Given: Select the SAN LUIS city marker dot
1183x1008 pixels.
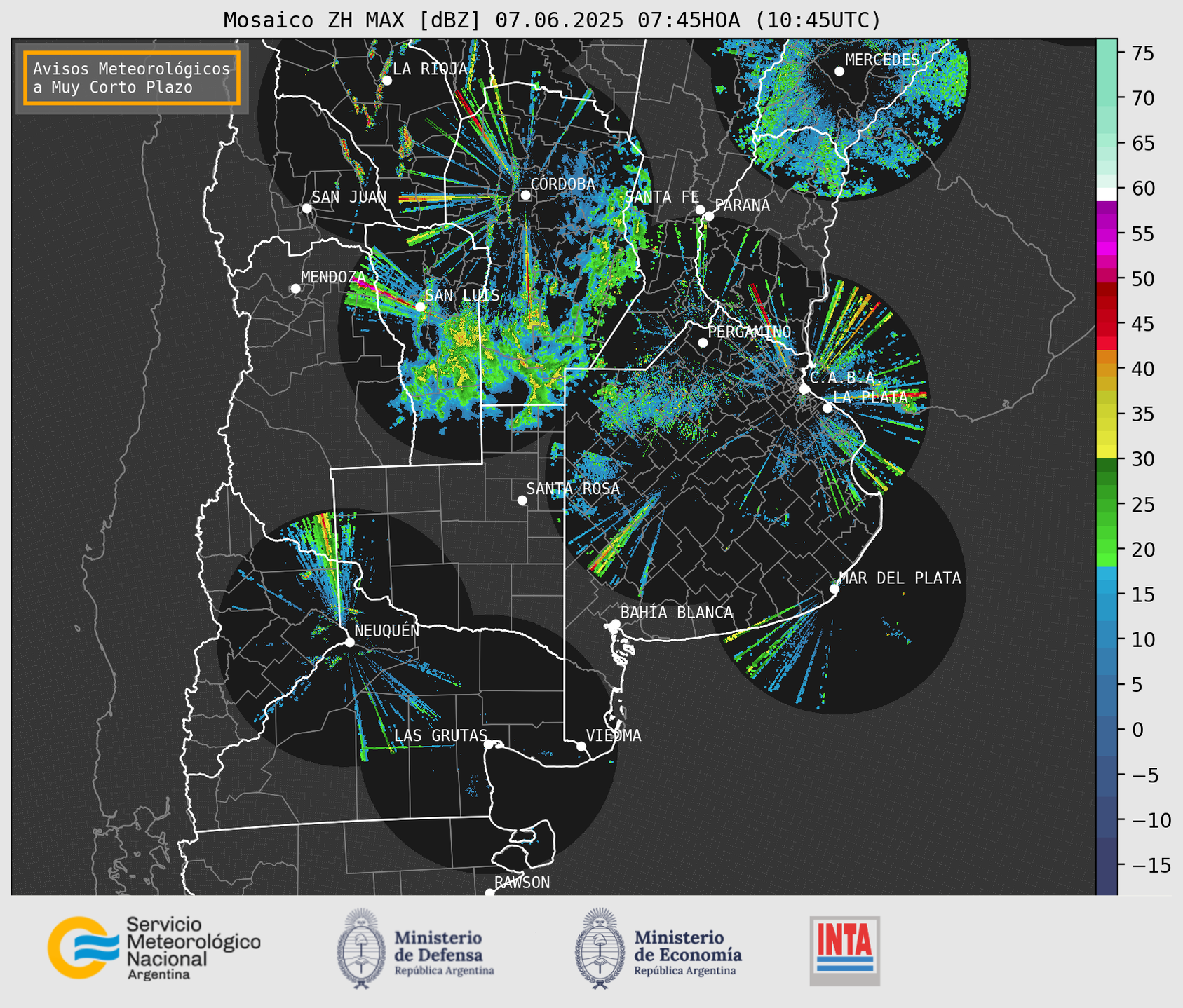Looking at the screenshot, I should (x=420, y=307).
